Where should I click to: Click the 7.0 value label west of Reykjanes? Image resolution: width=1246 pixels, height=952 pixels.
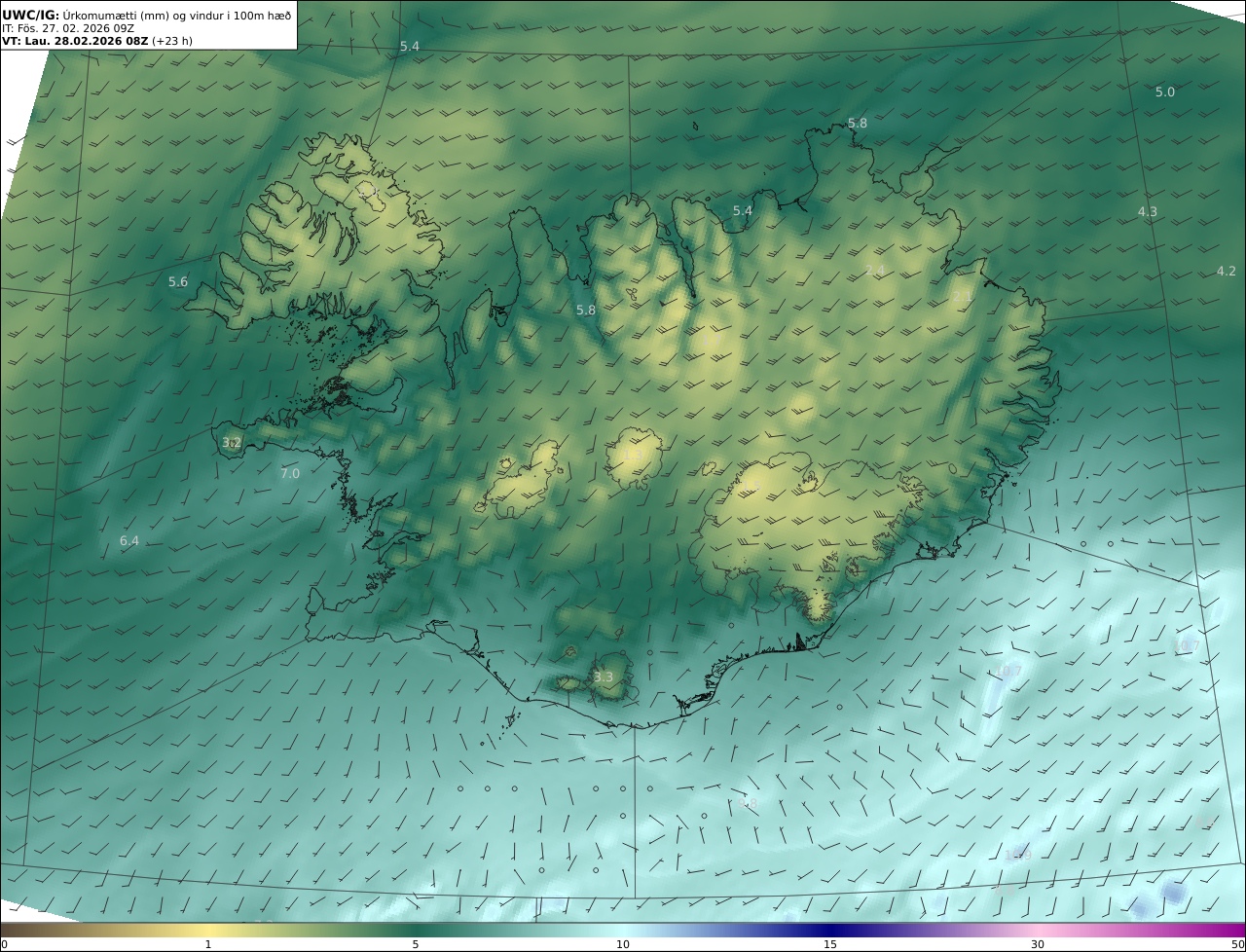[290, 474]
